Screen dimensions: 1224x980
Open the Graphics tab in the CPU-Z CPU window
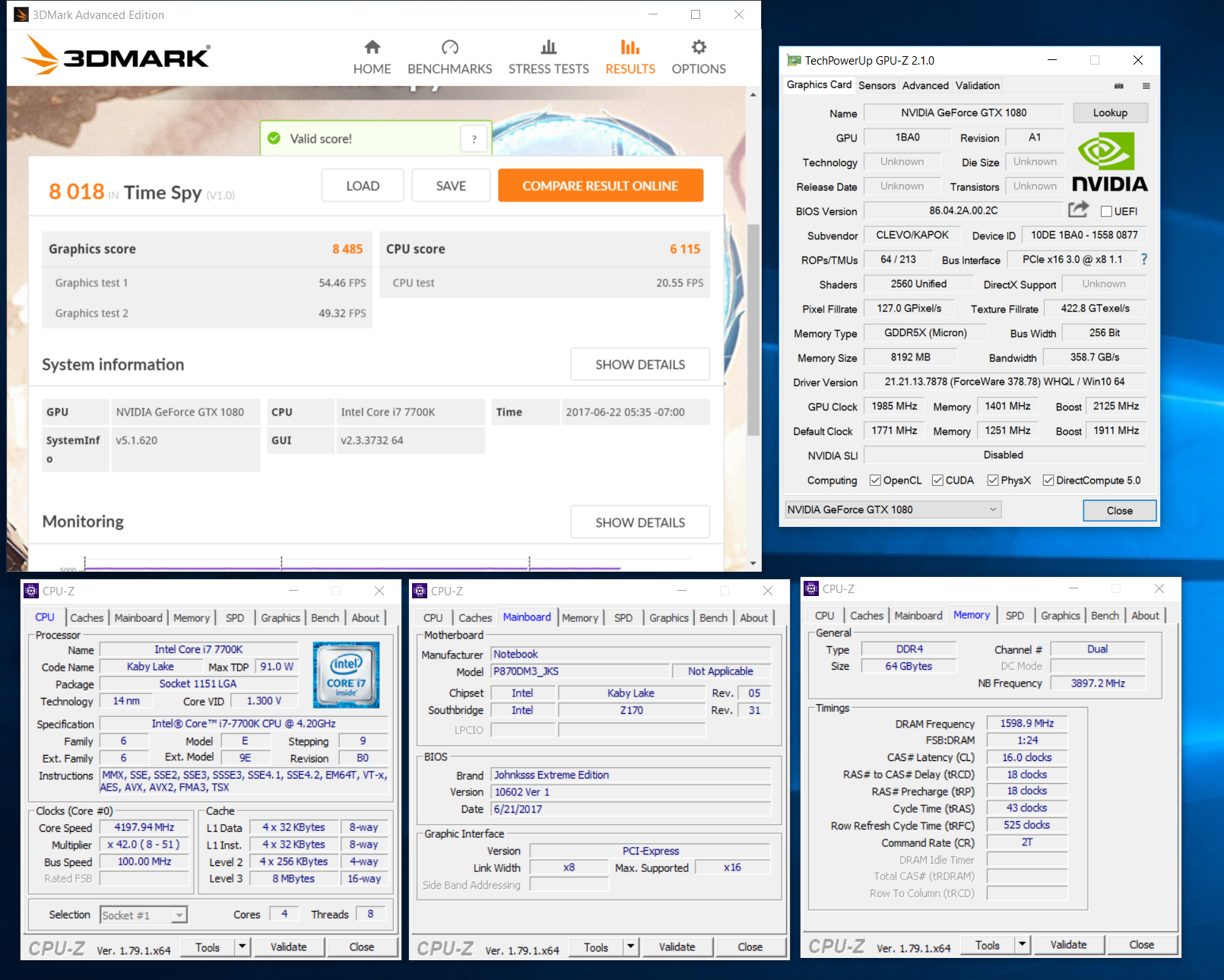pos(281,618)
